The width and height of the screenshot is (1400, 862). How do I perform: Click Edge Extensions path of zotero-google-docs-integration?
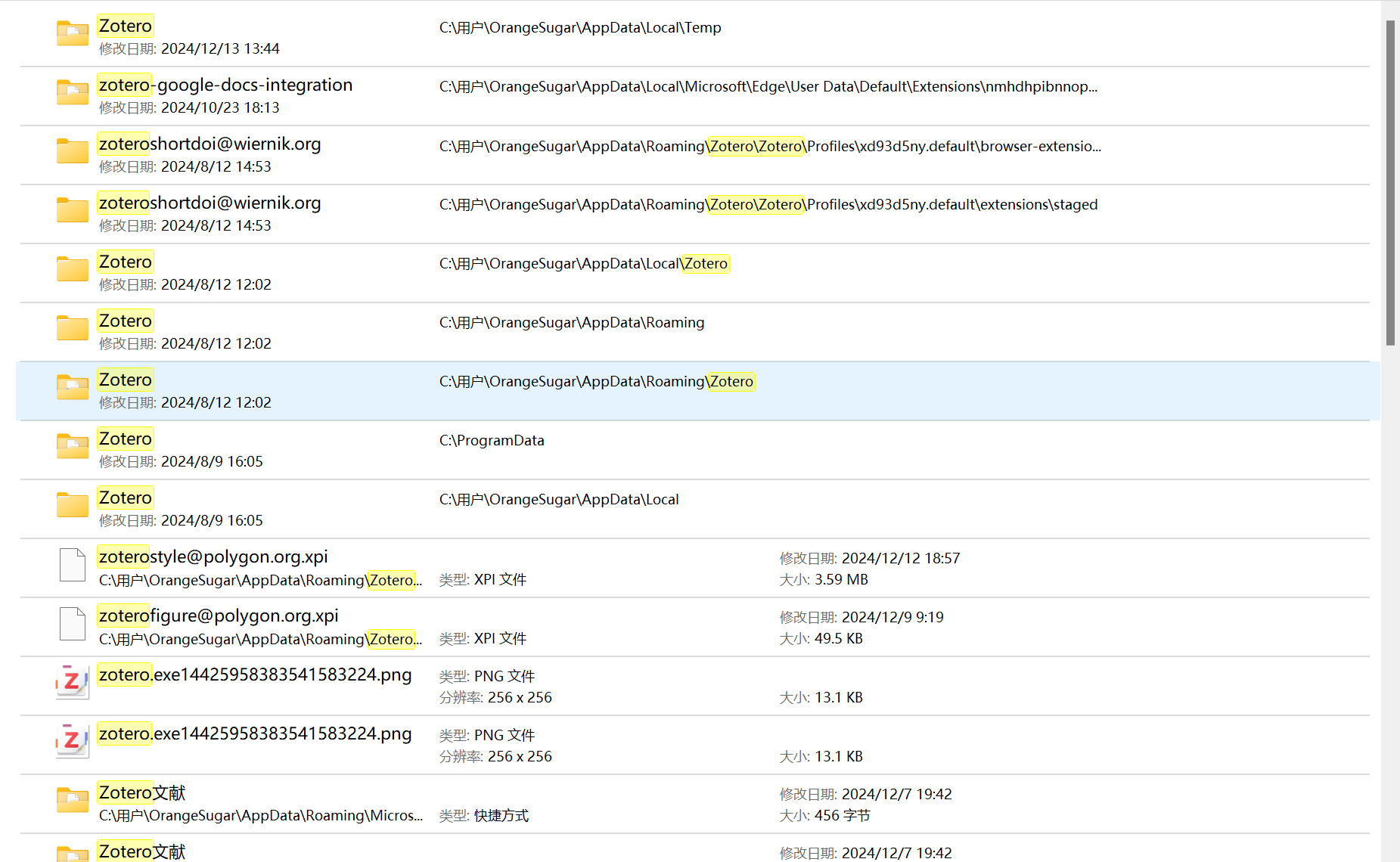(768, 87)
